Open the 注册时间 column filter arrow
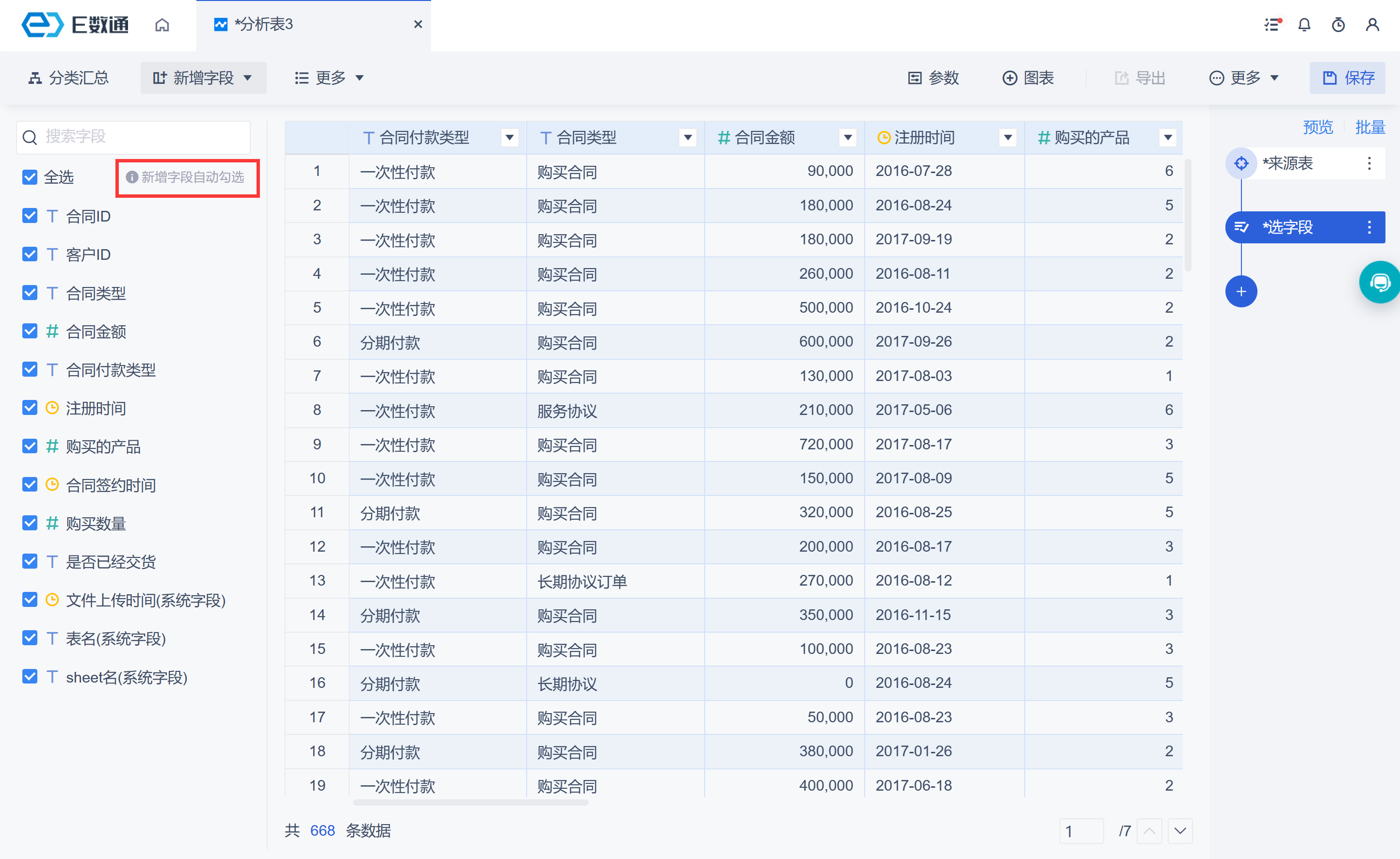Image resolution: width=1400 pixels, height=859 pixels. 1007,138
